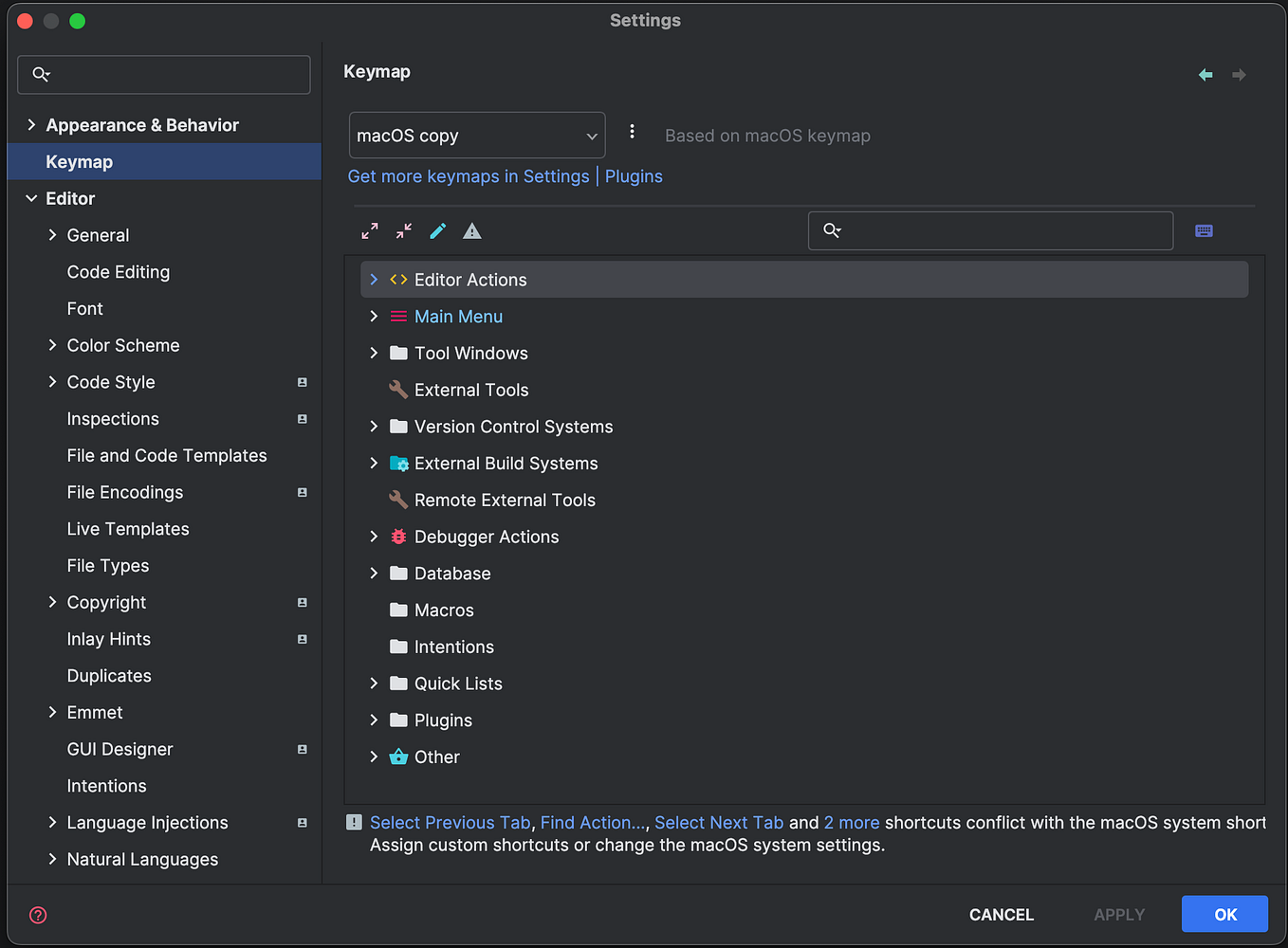Expand the Appearance & Behavior section
Screen dimensions: 1288x948
pos(31,125)
